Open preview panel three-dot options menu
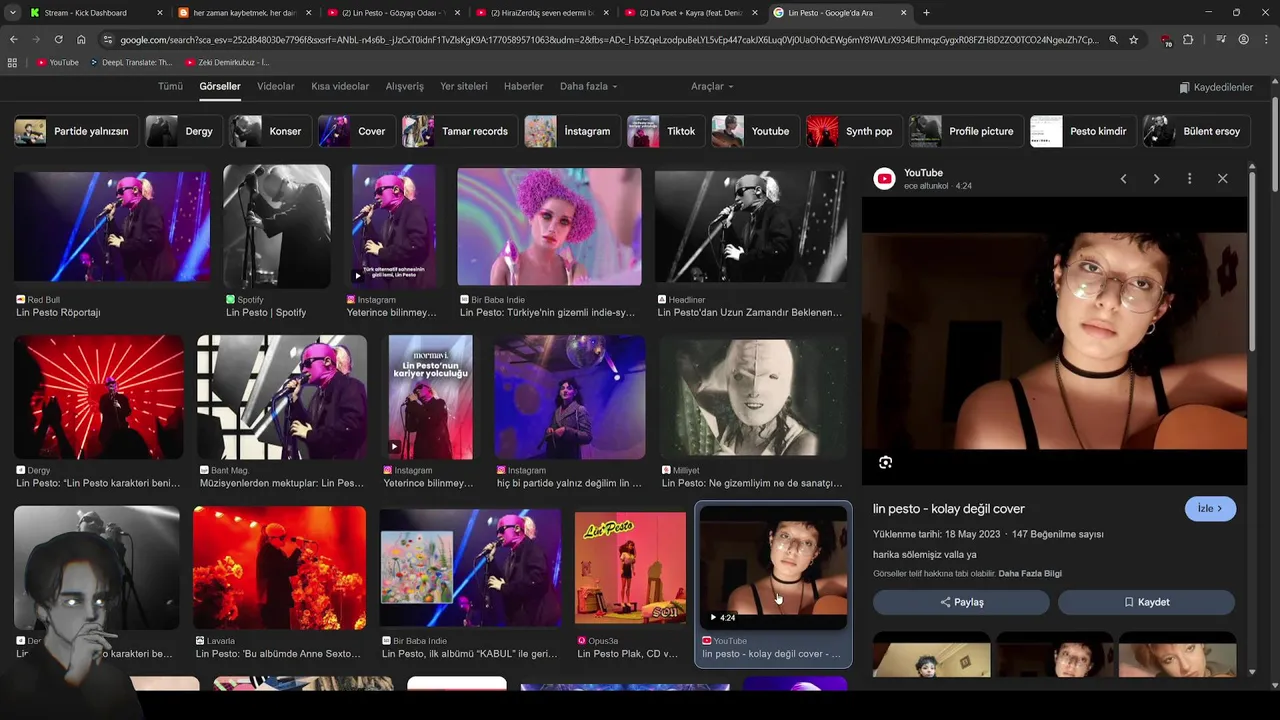 (x=1189, y=178)
